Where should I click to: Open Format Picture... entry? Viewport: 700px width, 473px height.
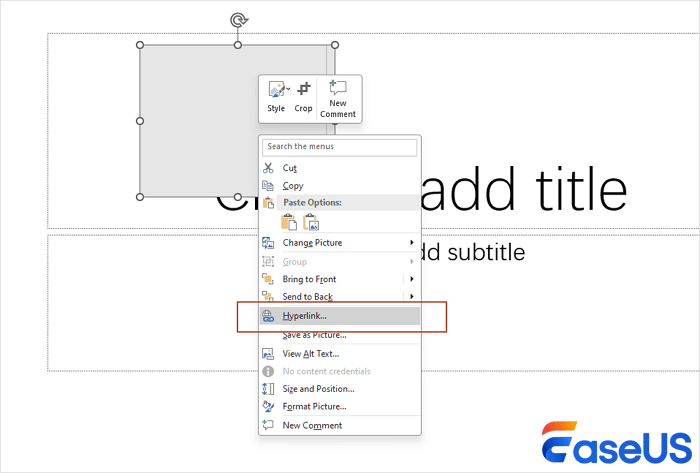coord(340,407)
